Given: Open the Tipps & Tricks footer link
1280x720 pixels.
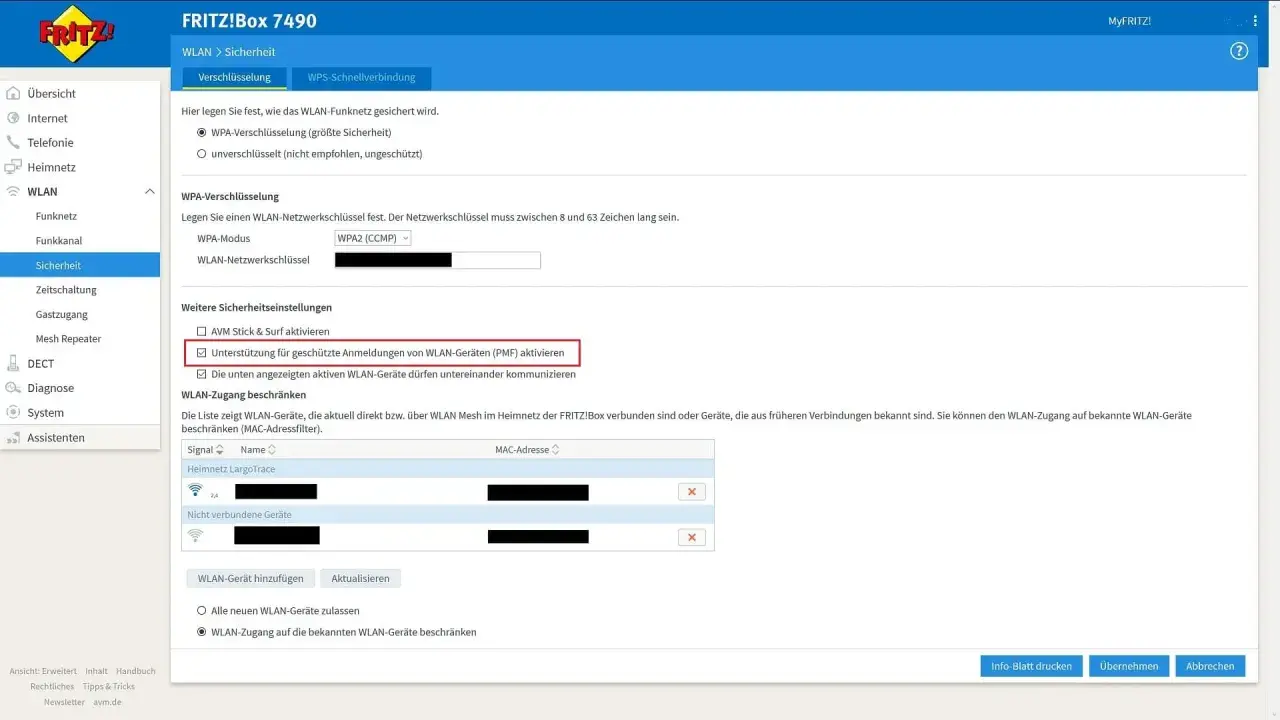Looking at the screenshot, I should [109, 687].
